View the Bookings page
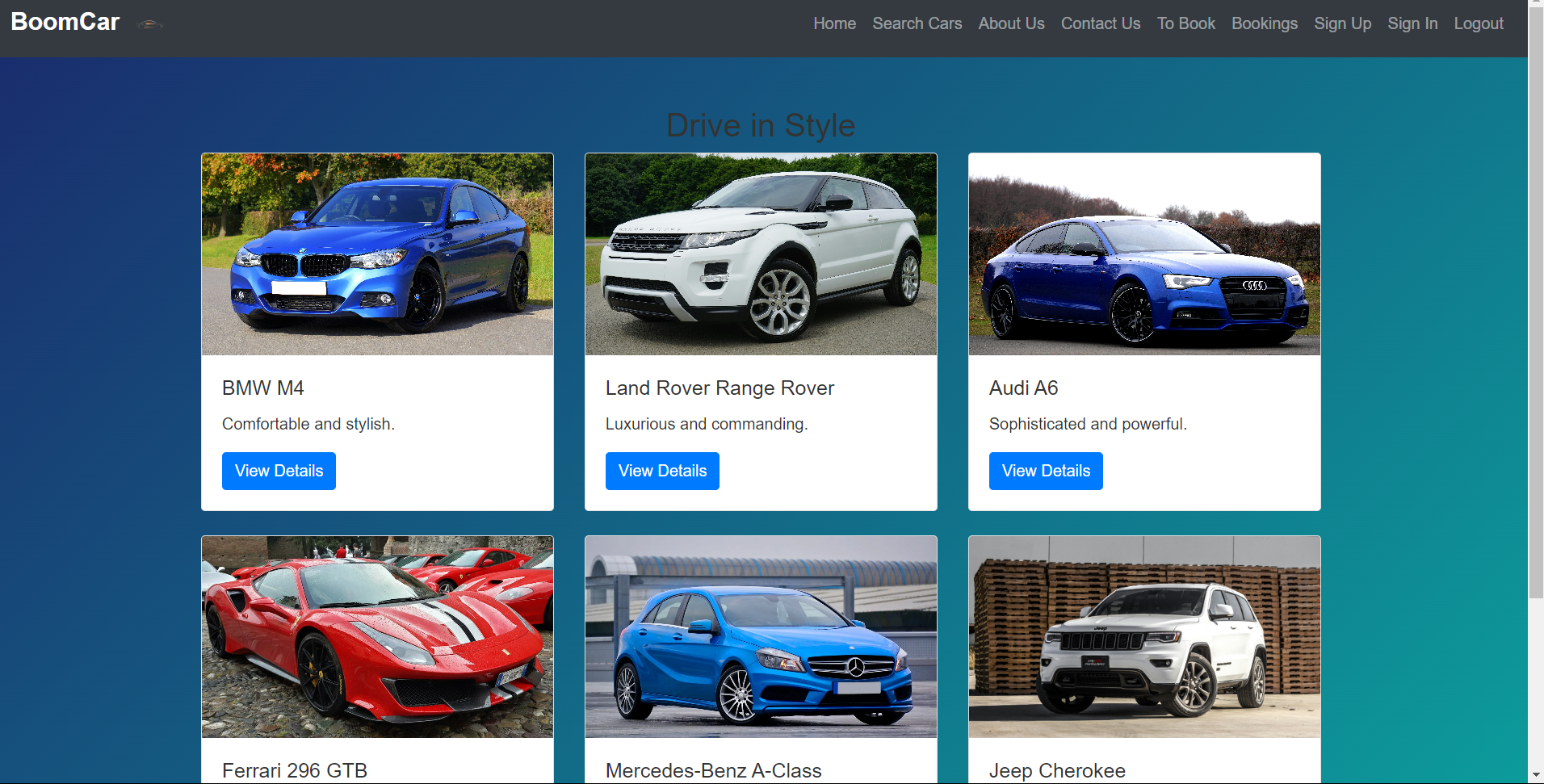Screen dimensions: 1544x784 click(1264, 24)
